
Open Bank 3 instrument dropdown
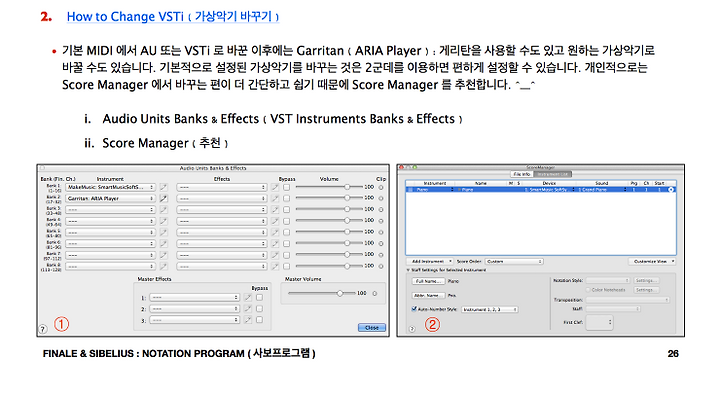(110, 209)
